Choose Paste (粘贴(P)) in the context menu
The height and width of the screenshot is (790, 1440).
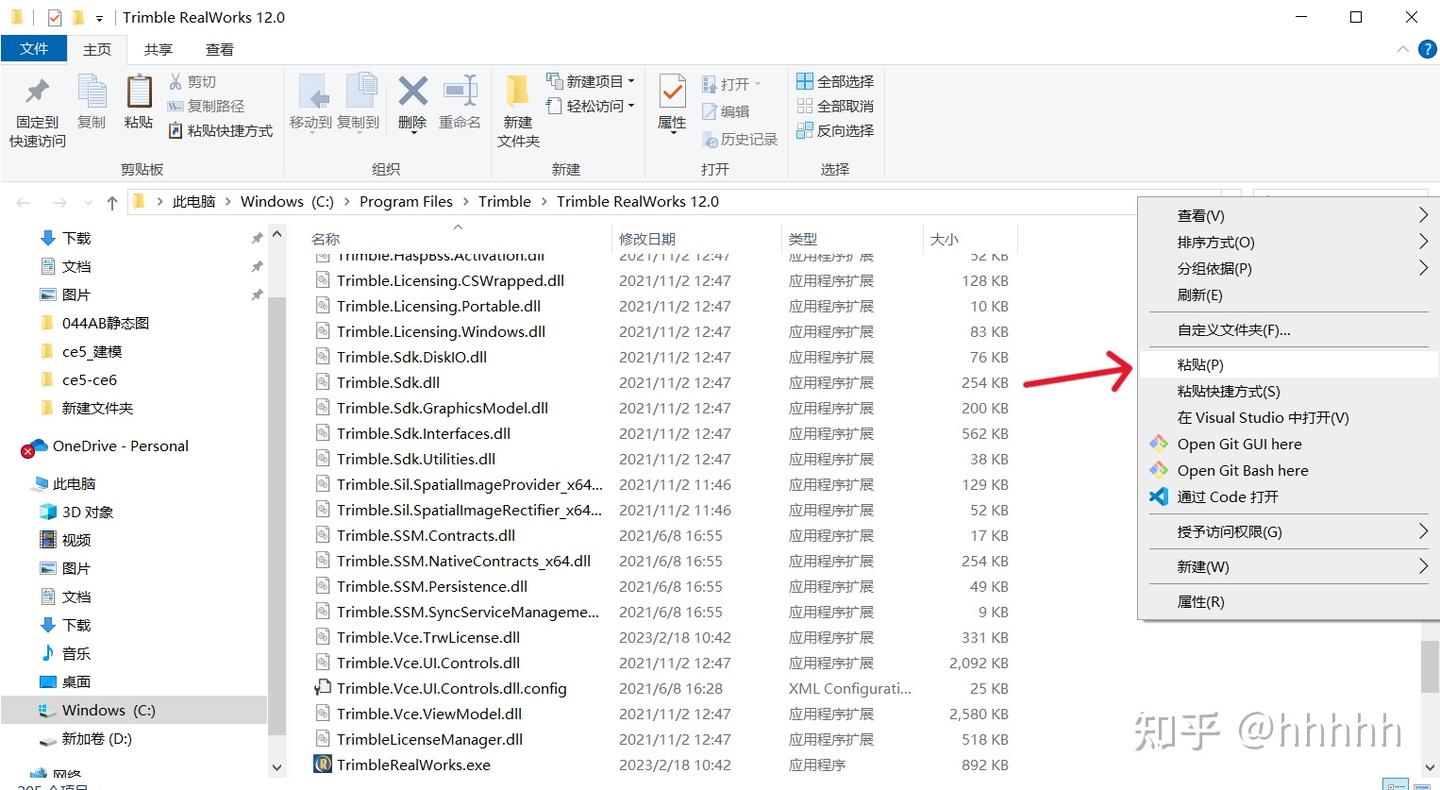coord(1289,365)
